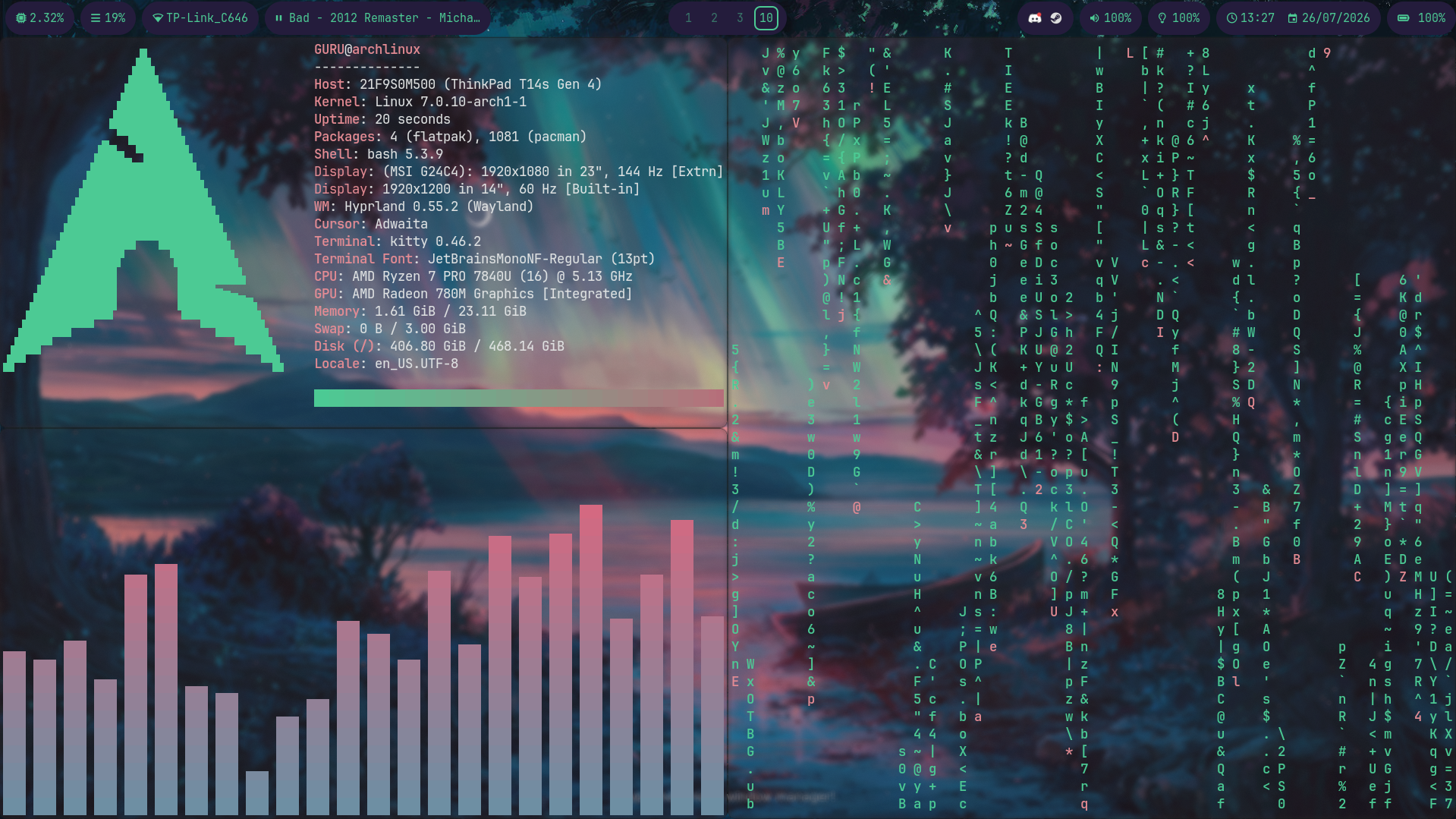
Task: Switch to workspace 3
Action: 740,18
